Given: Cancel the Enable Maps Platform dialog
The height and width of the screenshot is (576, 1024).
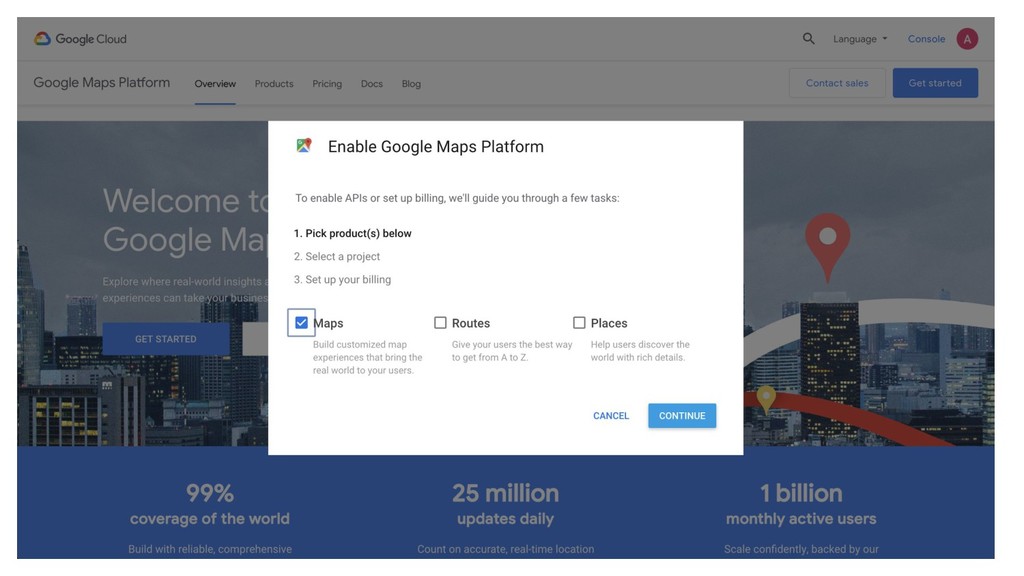Looking at the screenshot, I should click(x=611, y=415).
